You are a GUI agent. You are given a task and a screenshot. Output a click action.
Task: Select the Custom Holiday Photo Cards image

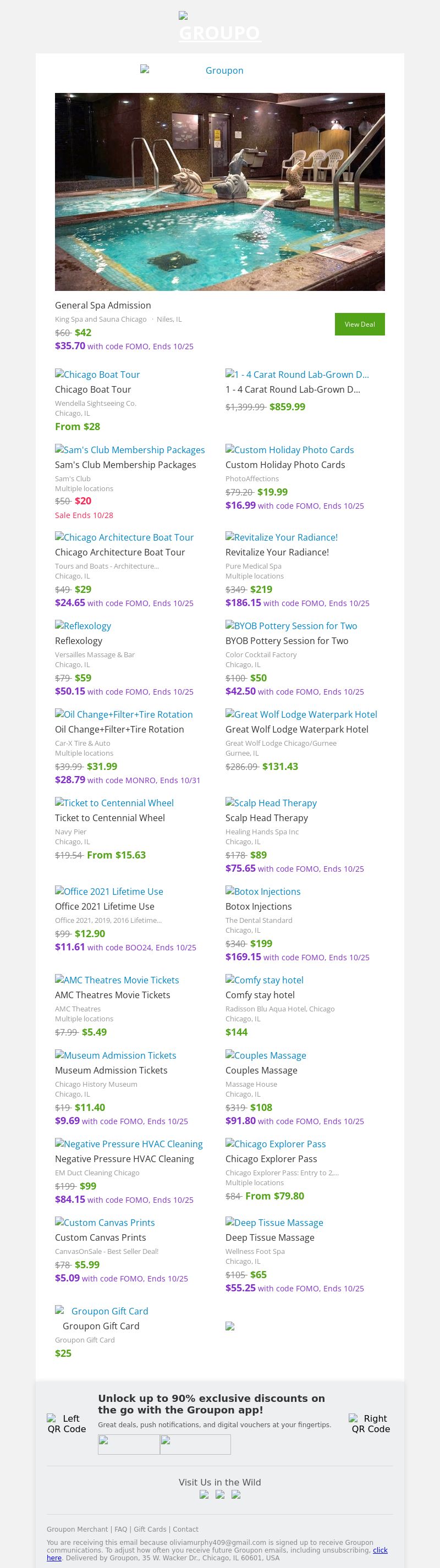click(x=289, y=450)
